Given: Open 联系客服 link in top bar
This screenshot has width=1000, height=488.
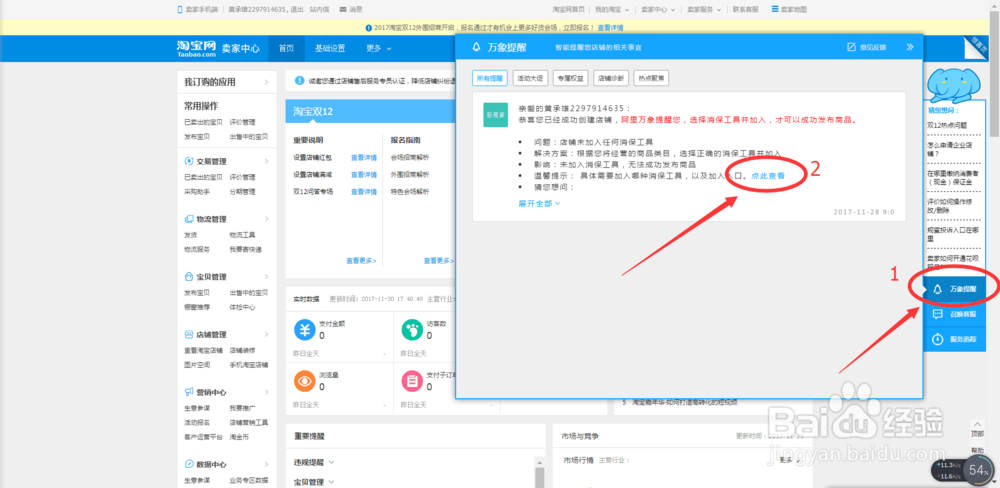Looking at the screenshot, I should tap(746, 10).
